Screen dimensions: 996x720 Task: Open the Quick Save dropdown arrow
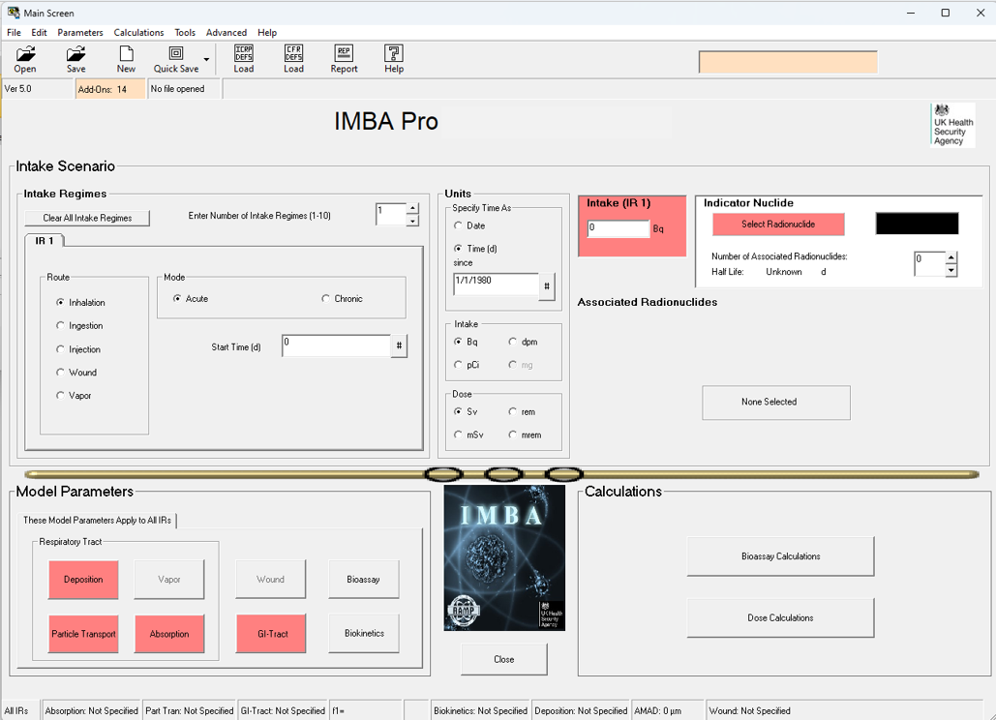pos(207,60)
